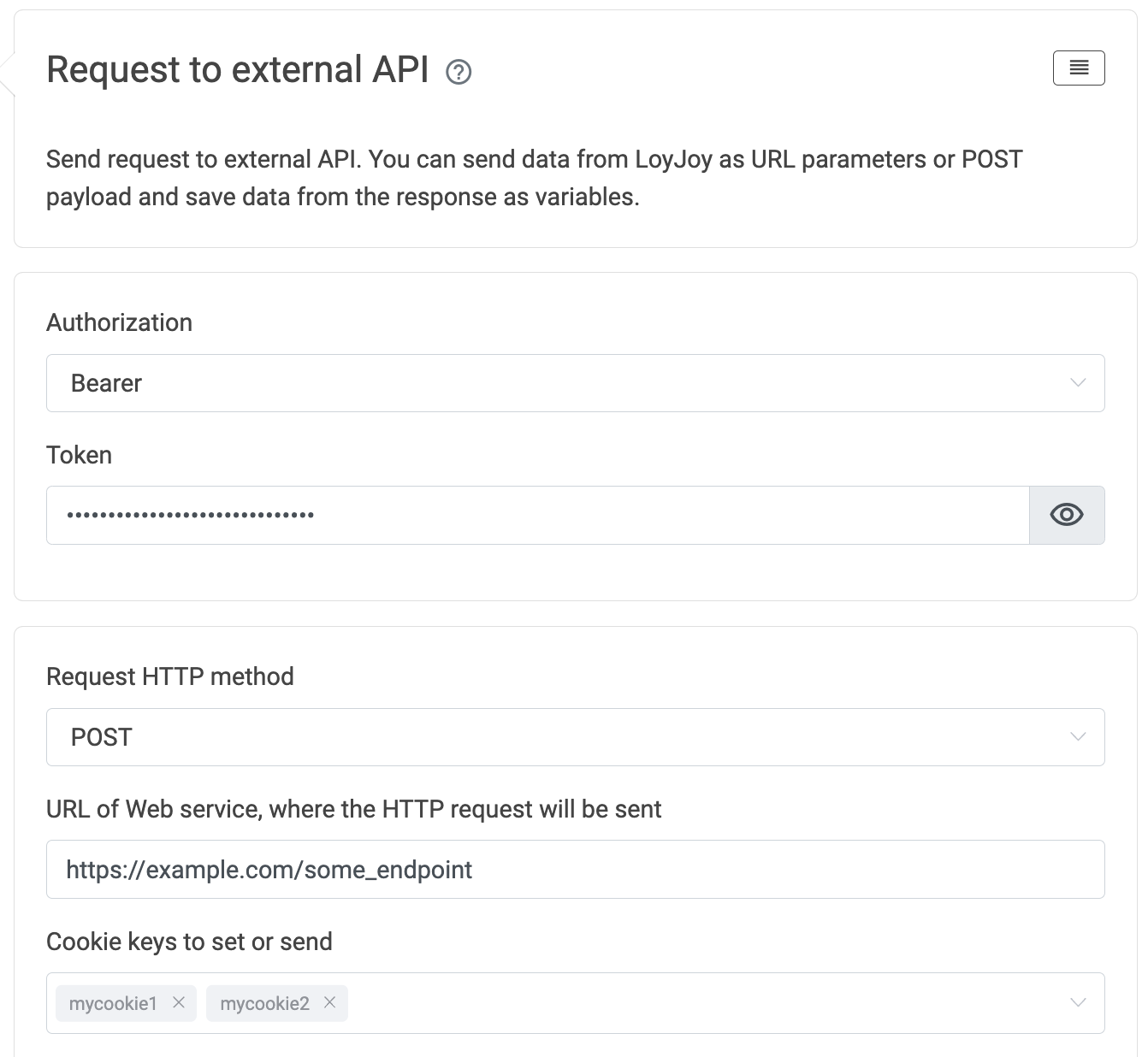Viewport: 1148px width, 1057px height.
Task: Click the Authorization label
Action: point(119,322)
